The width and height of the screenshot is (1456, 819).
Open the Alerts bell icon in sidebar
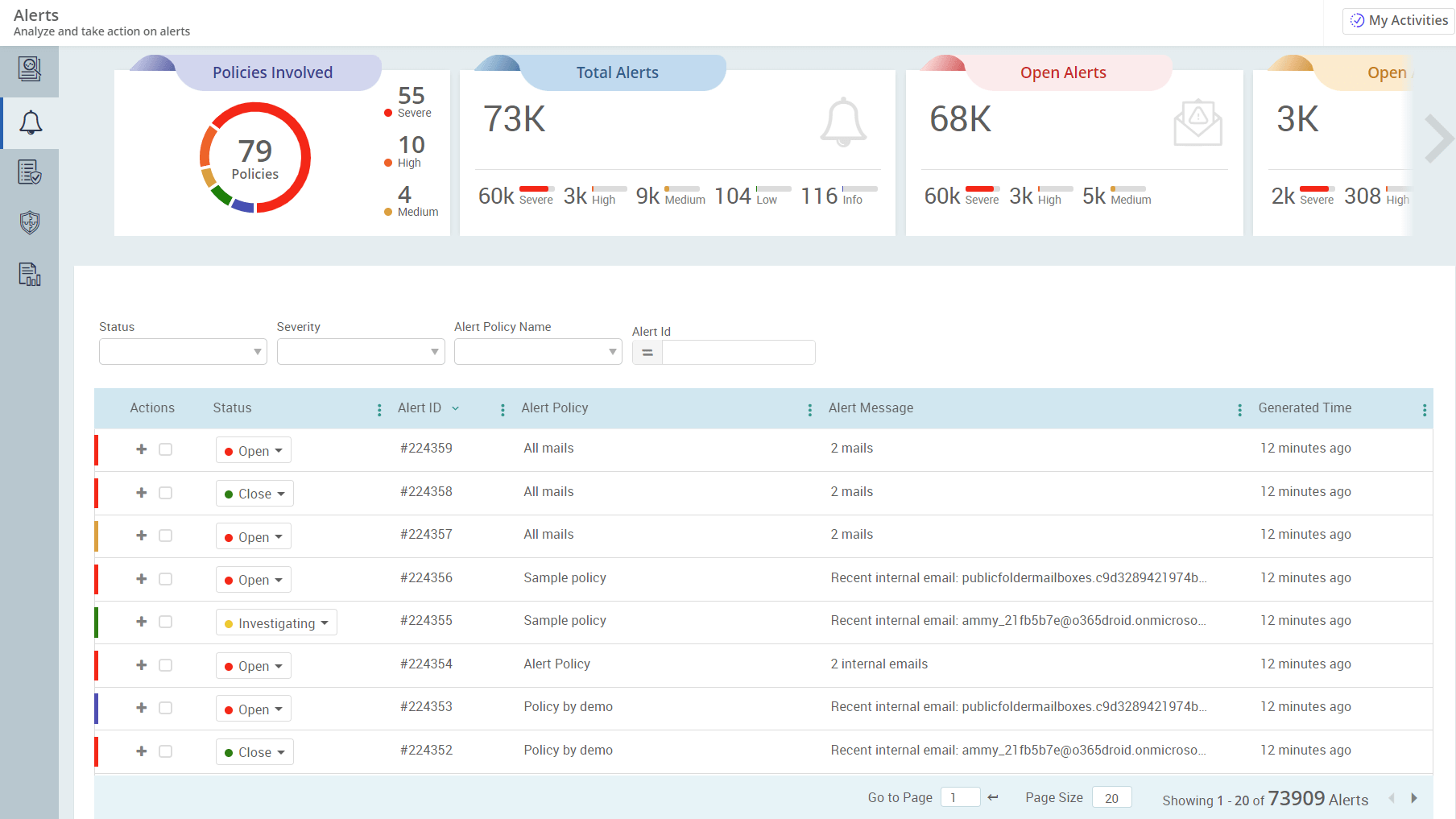[30, 122]
